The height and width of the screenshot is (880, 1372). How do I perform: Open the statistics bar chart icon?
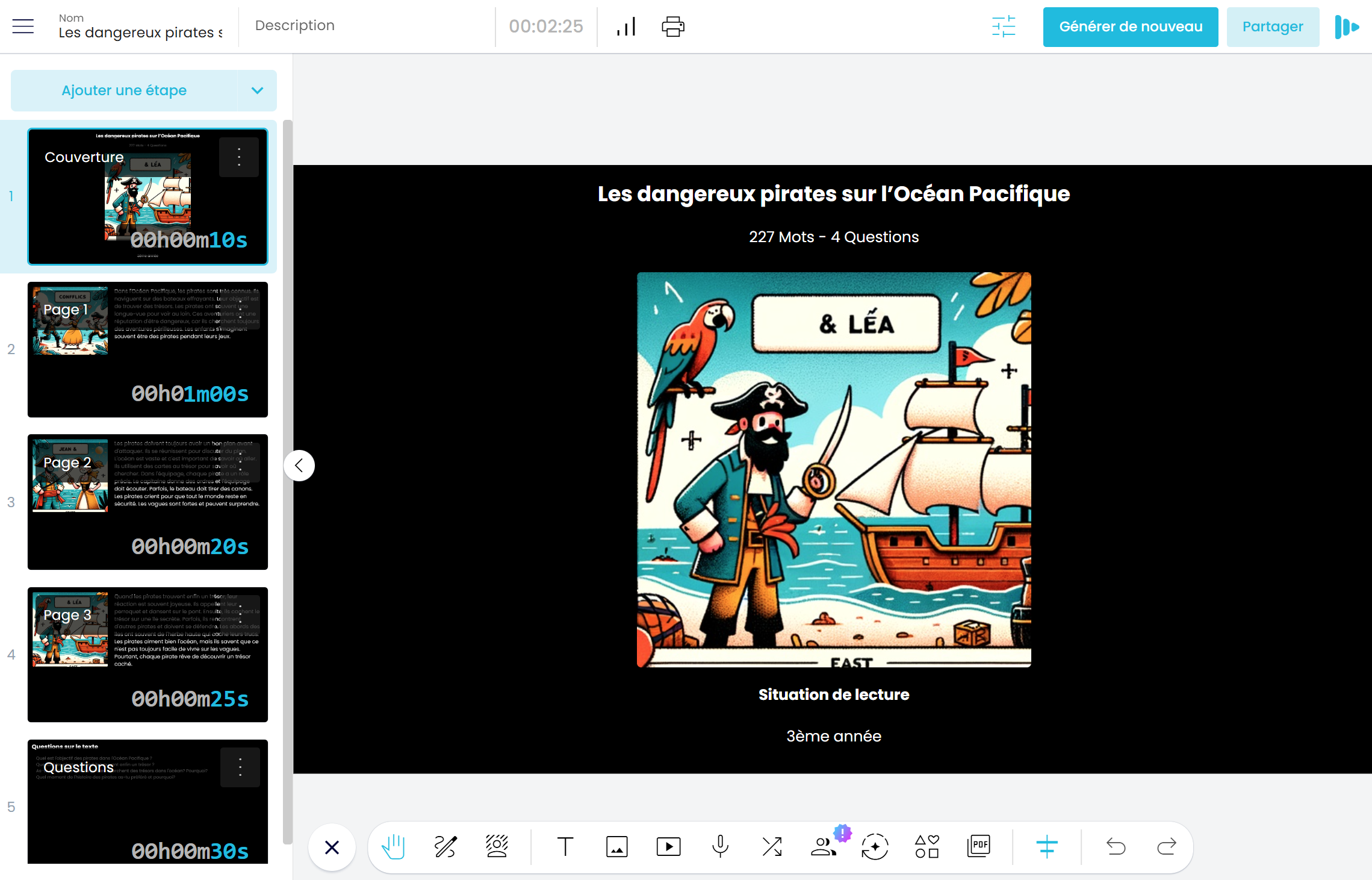pos(627,27)
